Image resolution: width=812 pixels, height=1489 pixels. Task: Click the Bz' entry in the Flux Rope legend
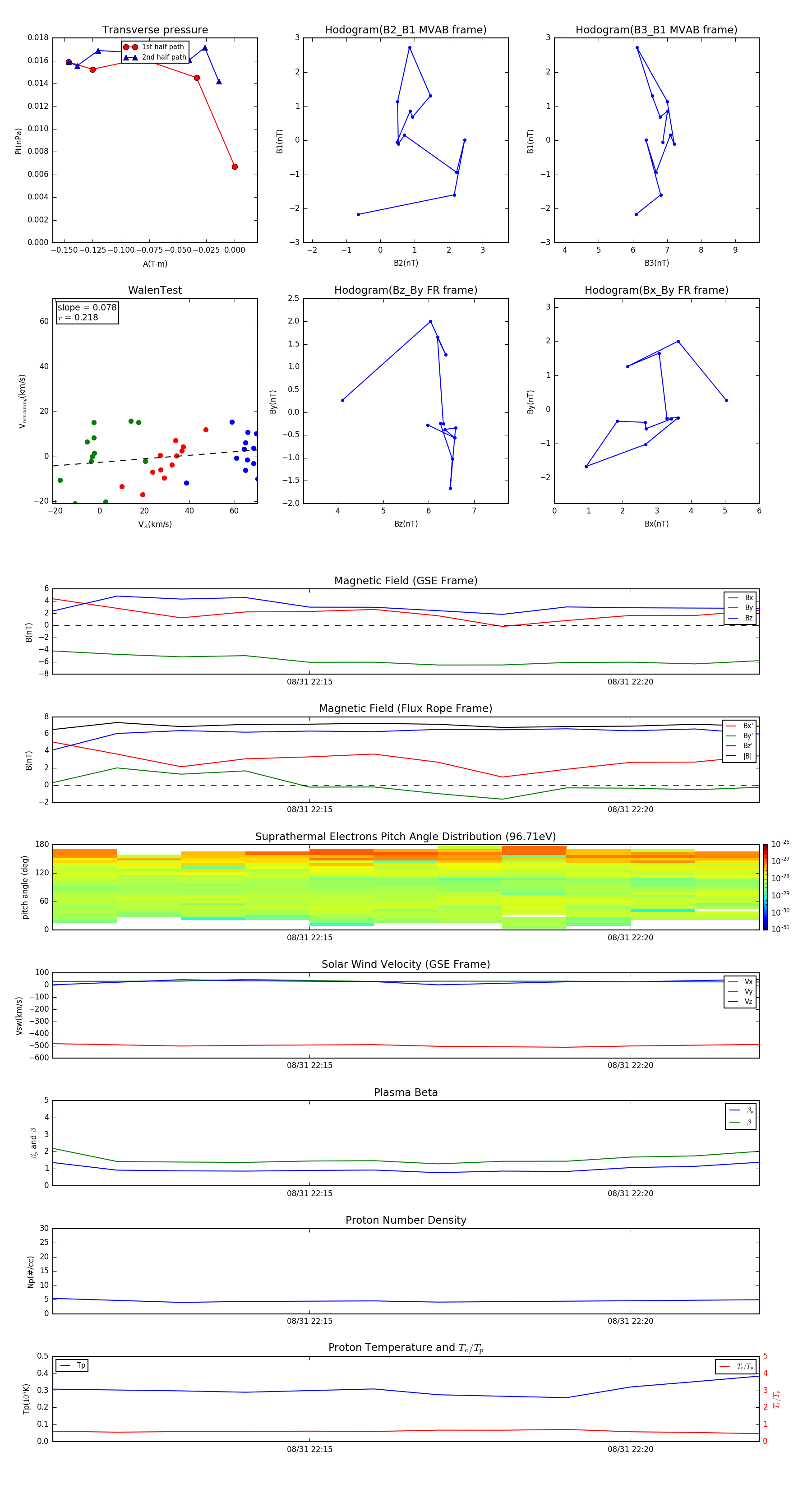(x=739, y=746)
